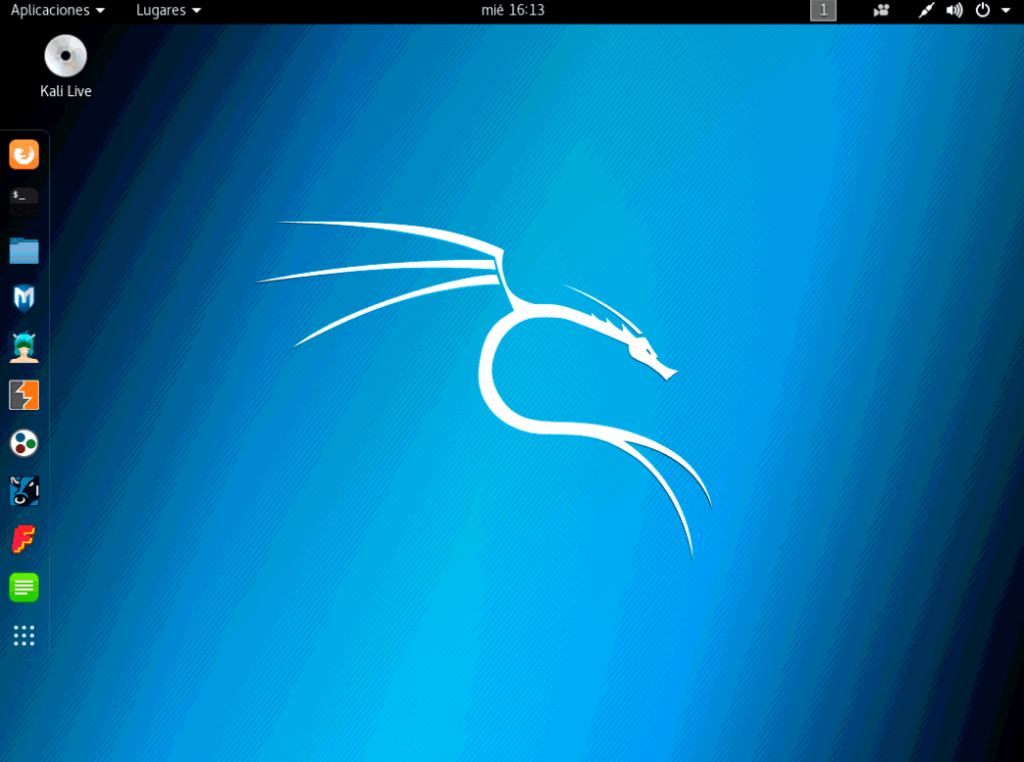Open Maltego from the dock

tap(24, 443)
